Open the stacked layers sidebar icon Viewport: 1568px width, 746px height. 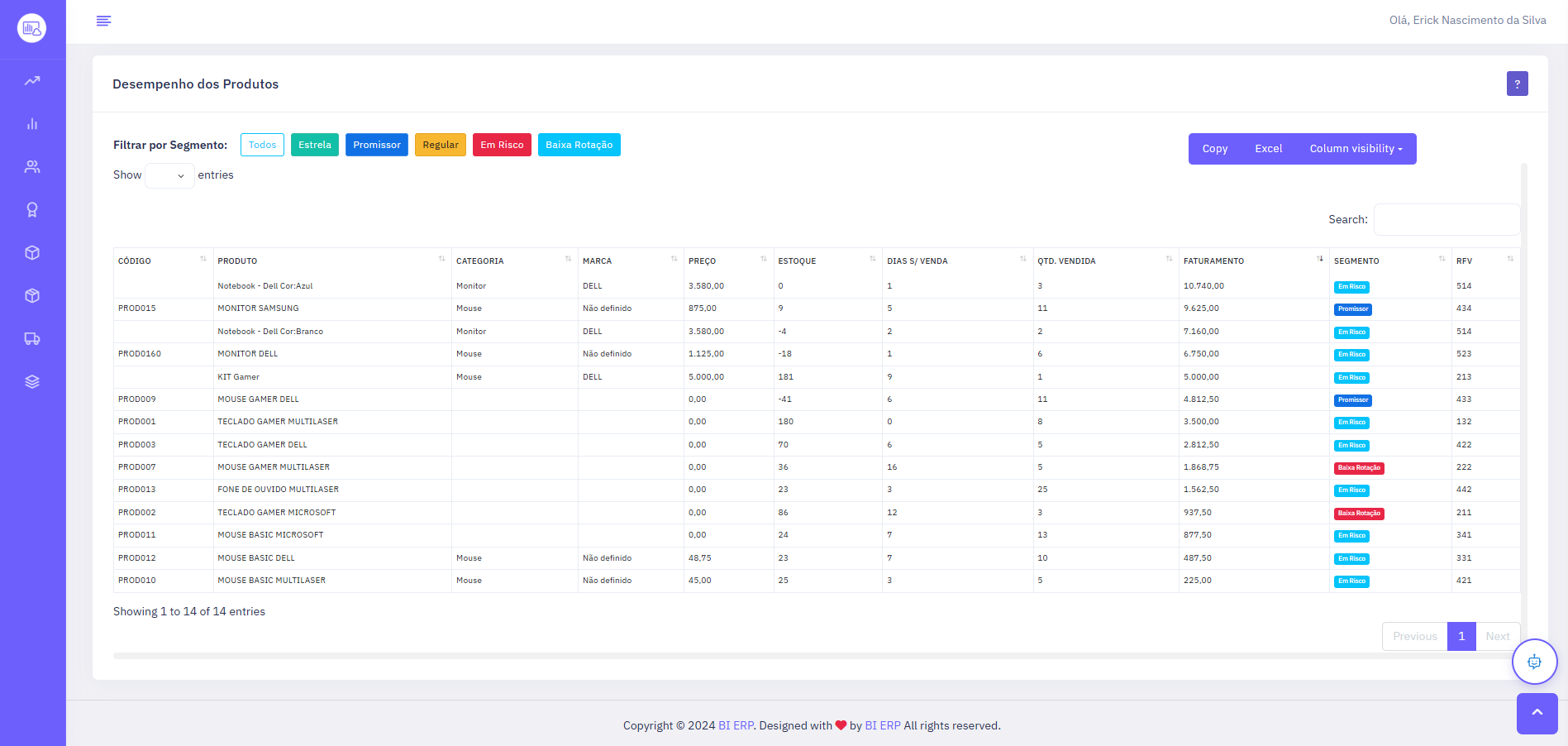tap(32, 382)
